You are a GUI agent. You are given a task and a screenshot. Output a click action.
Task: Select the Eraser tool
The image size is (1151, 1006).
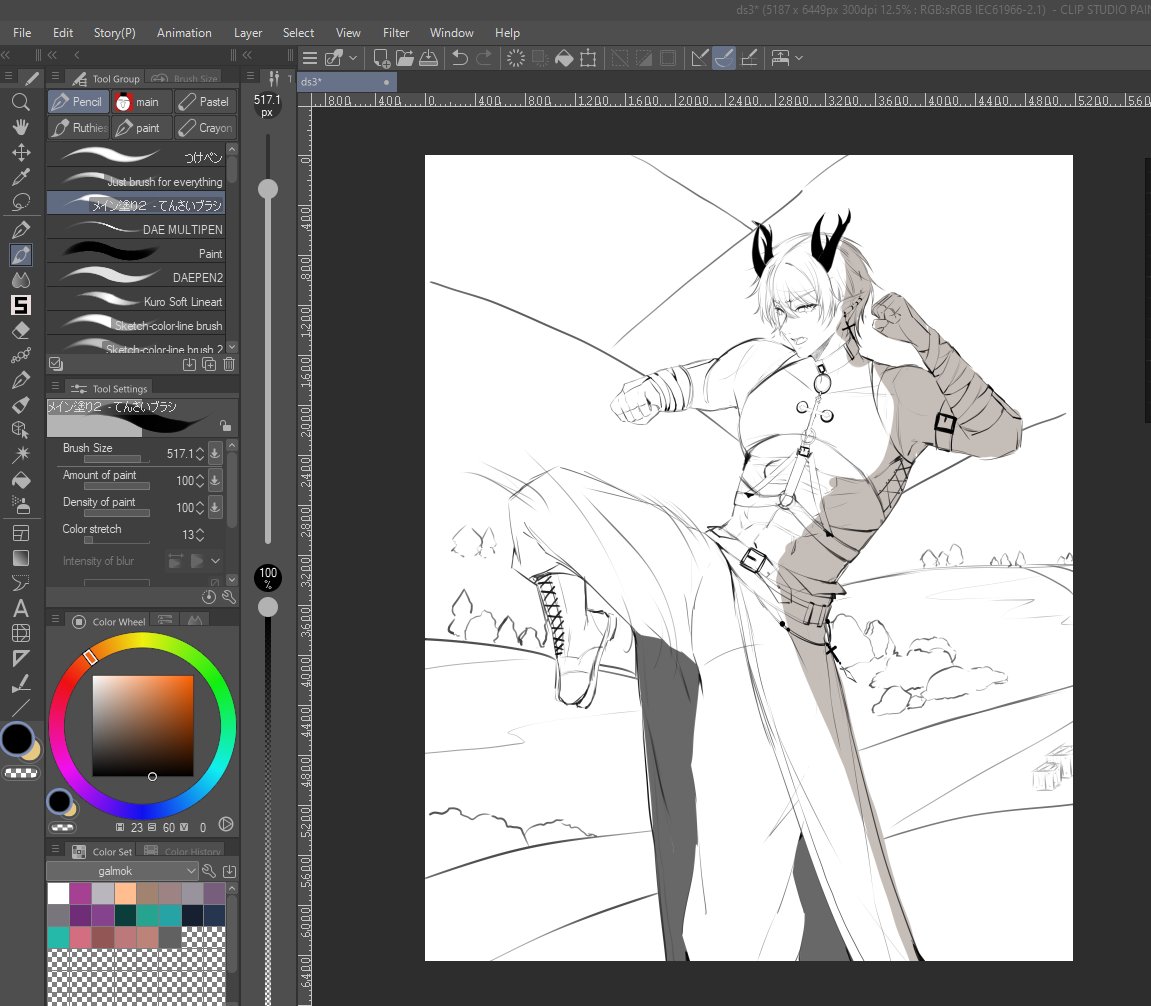[x=21, y=330]
